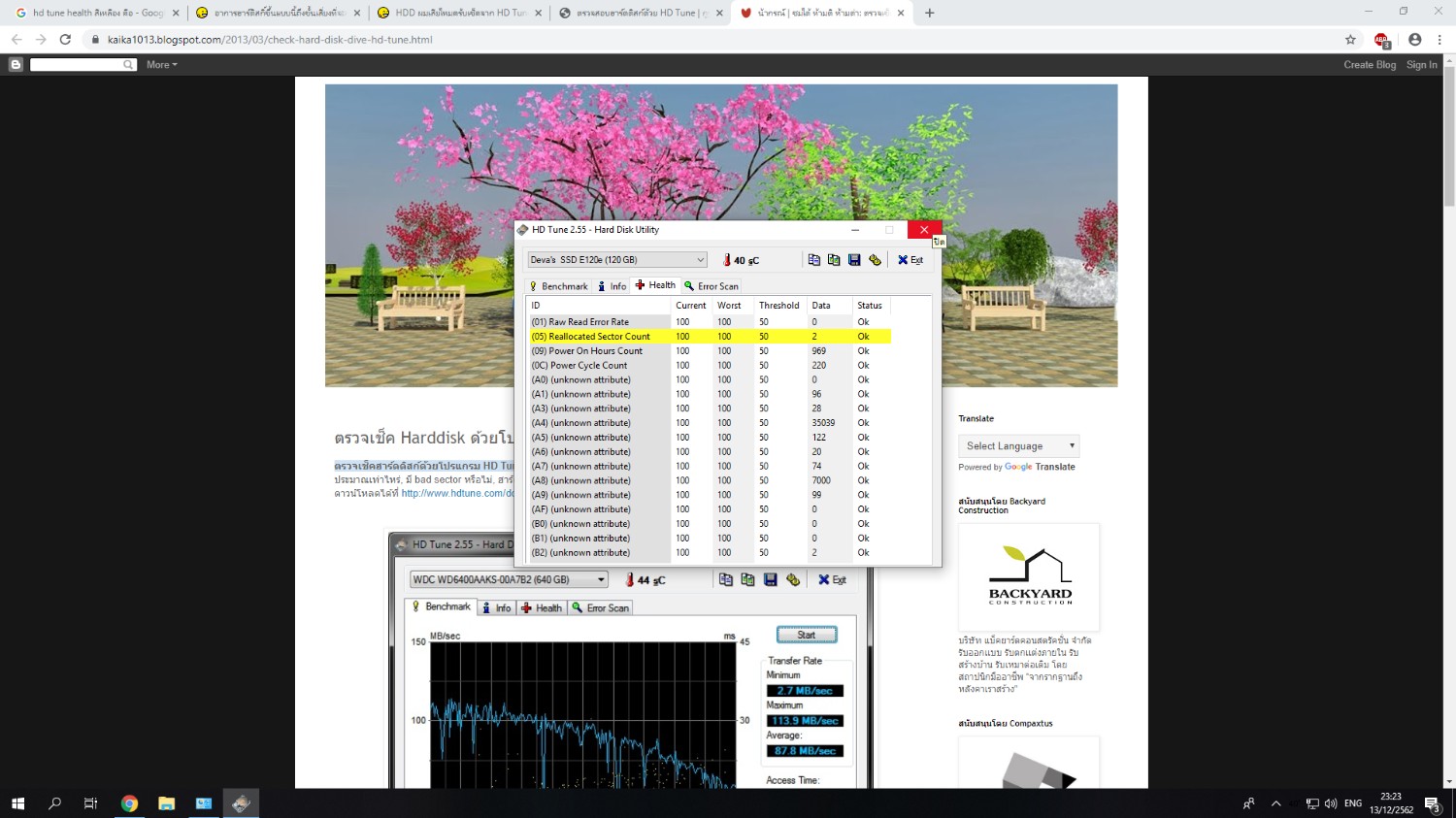Select the (B2) unknown attribute row
Screen dimensions: 1456x818
710,553
